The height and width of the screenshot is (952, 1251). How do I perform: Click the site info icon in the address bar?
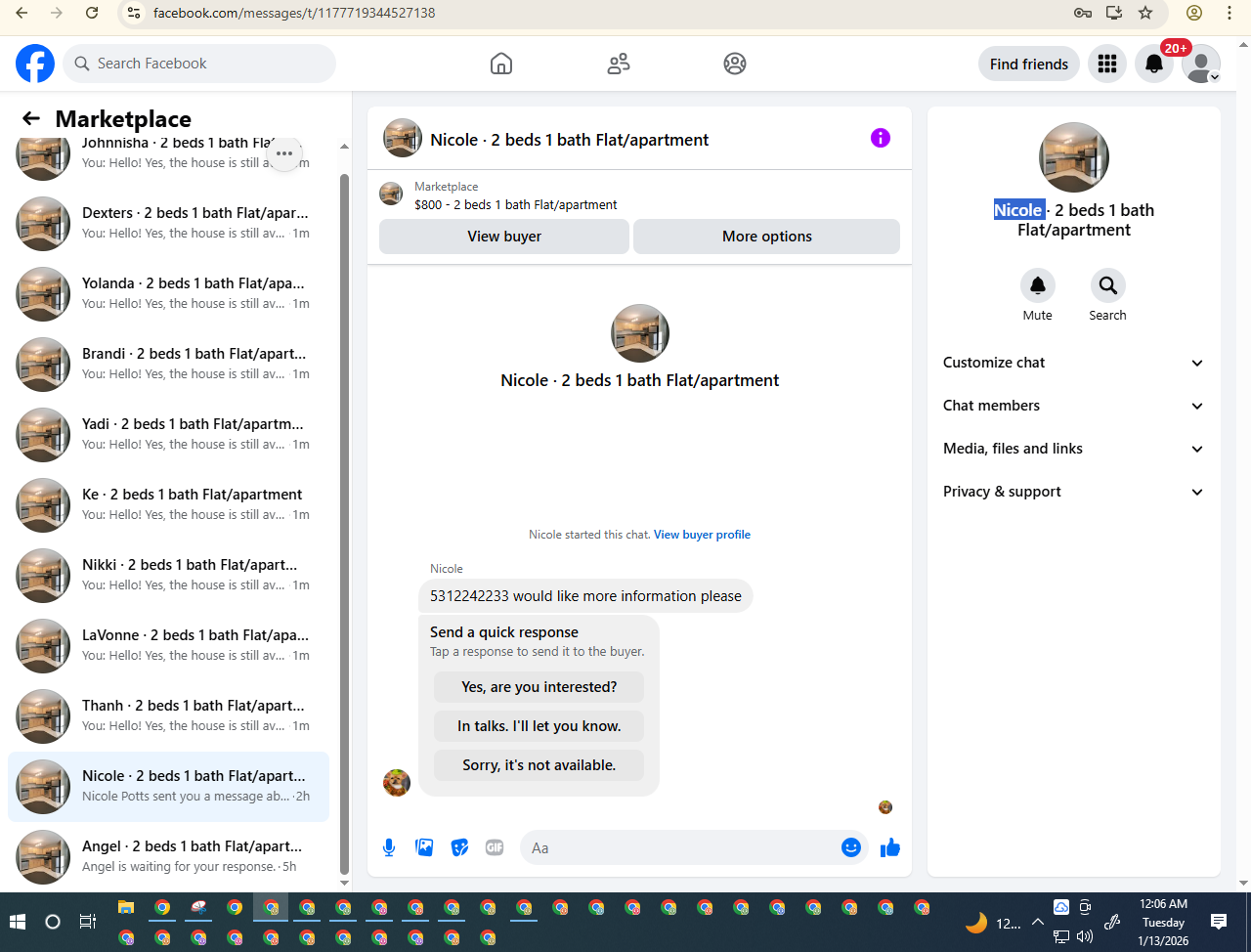tap(134, 13)
